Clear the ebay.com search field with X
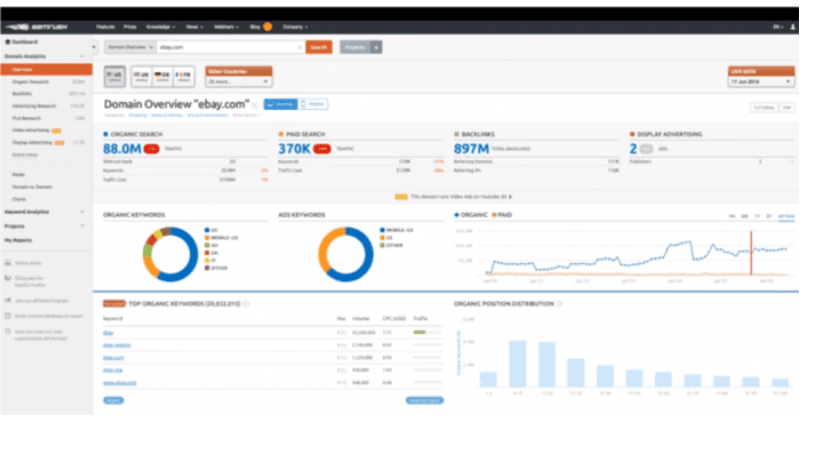Screen dimensions: 825x470 300,47
